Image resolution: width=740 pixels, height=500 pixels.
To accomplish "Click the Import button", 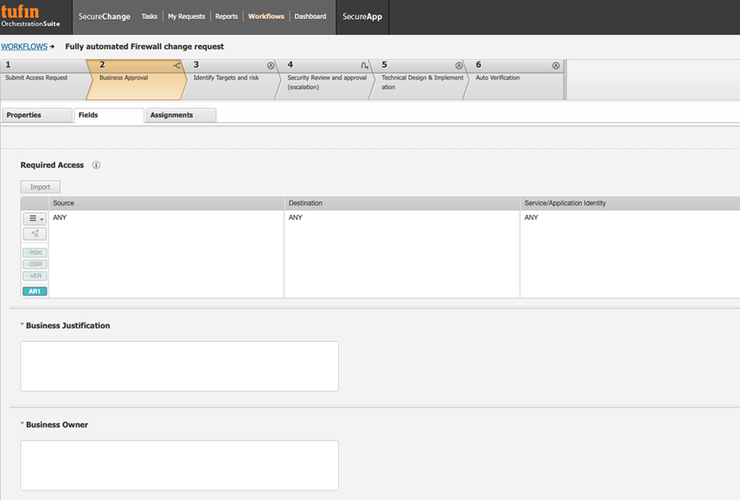I will click(x=40, y=187).
